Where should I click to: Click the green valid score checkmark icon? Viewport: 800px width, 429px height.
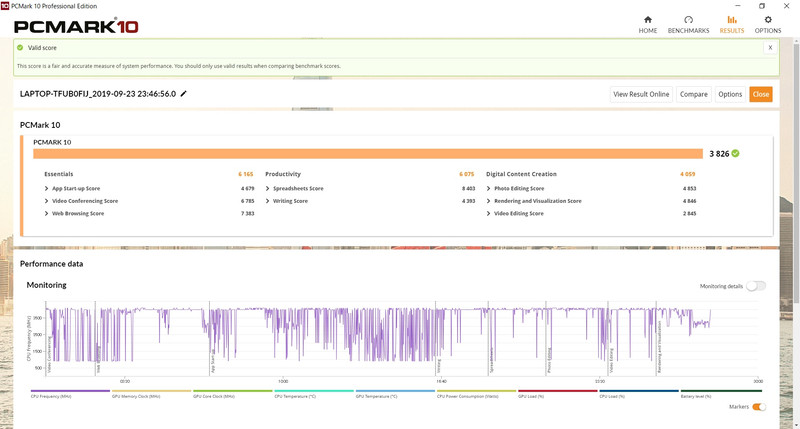point(20,47)
